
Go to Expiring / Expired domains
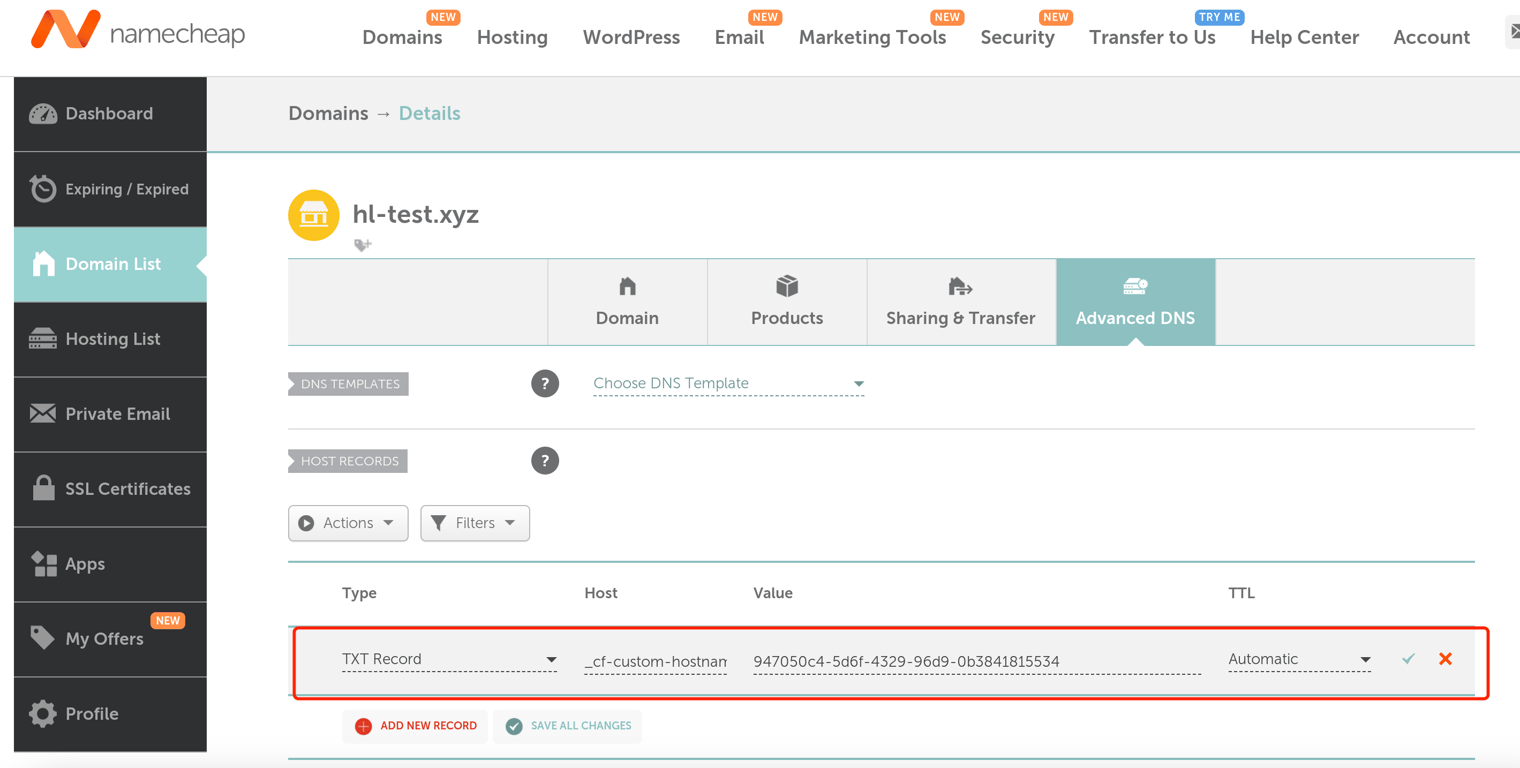pyautogui.click(x=110, y=189)
